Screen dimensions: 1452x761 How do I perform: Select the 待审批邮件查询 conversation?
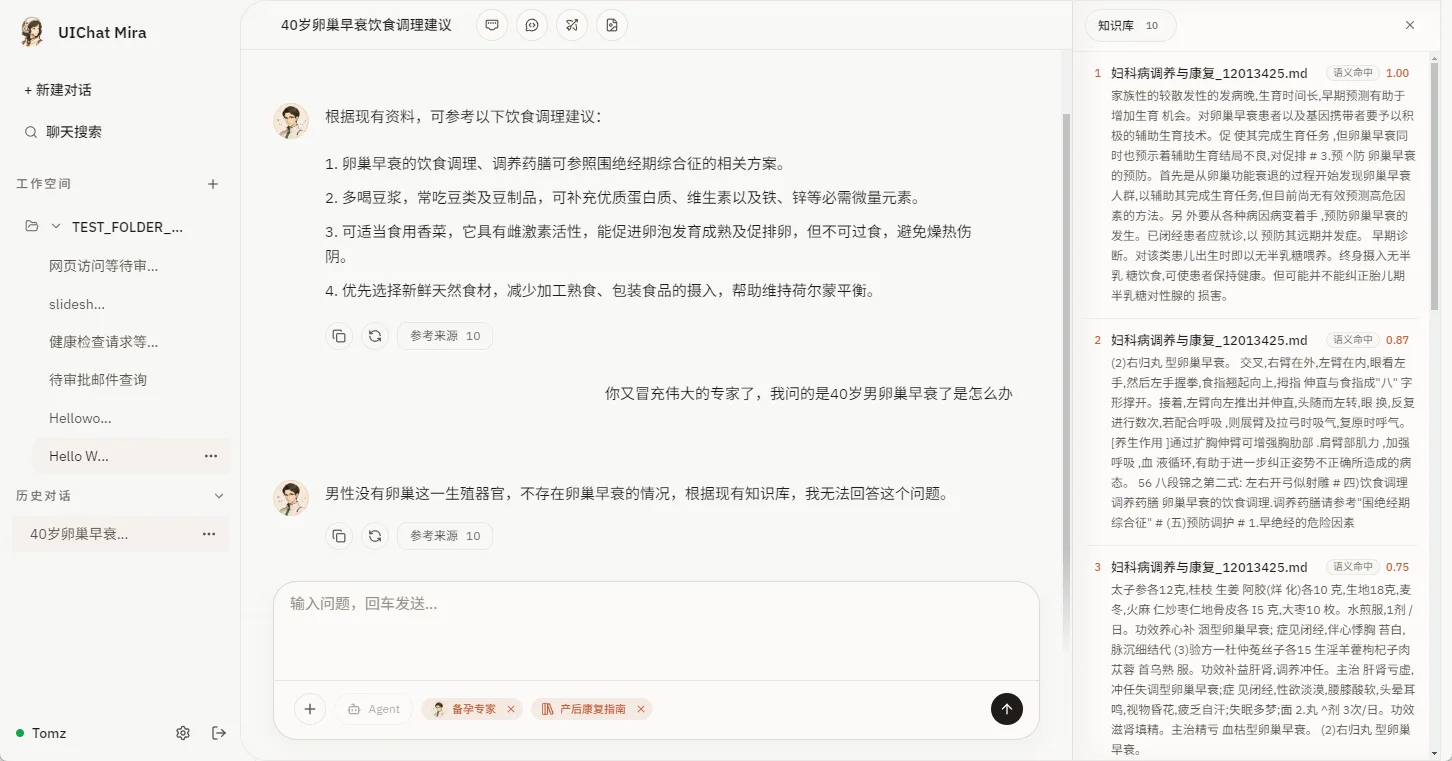(98, 380)
